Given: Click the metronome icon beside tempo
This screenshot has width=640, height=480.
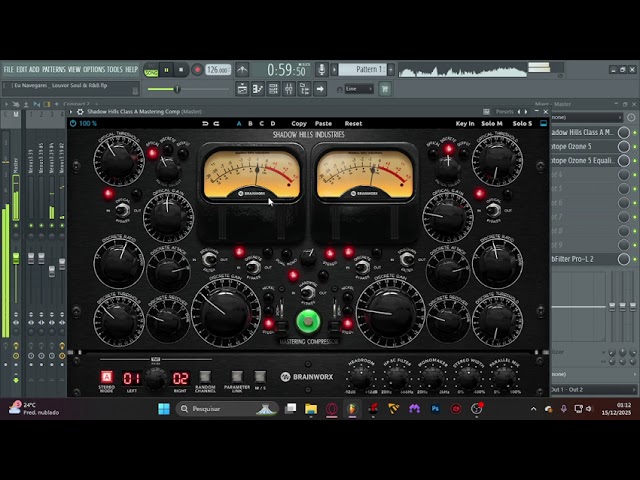Looking at the screenshot, I should tap(242, 70).
